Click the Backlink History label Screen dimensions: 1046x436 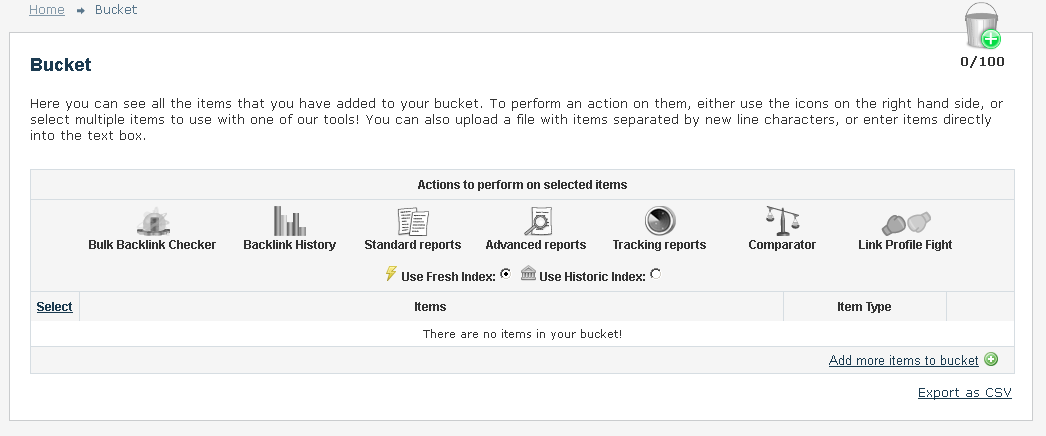(290, 245)
